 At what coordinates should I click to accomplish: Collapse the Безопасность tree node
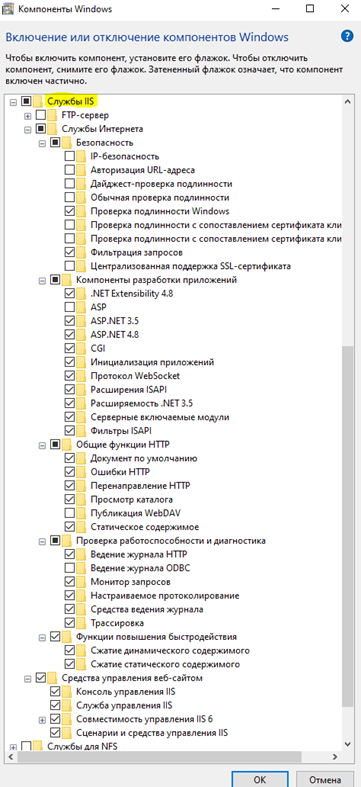pos(42,143)
